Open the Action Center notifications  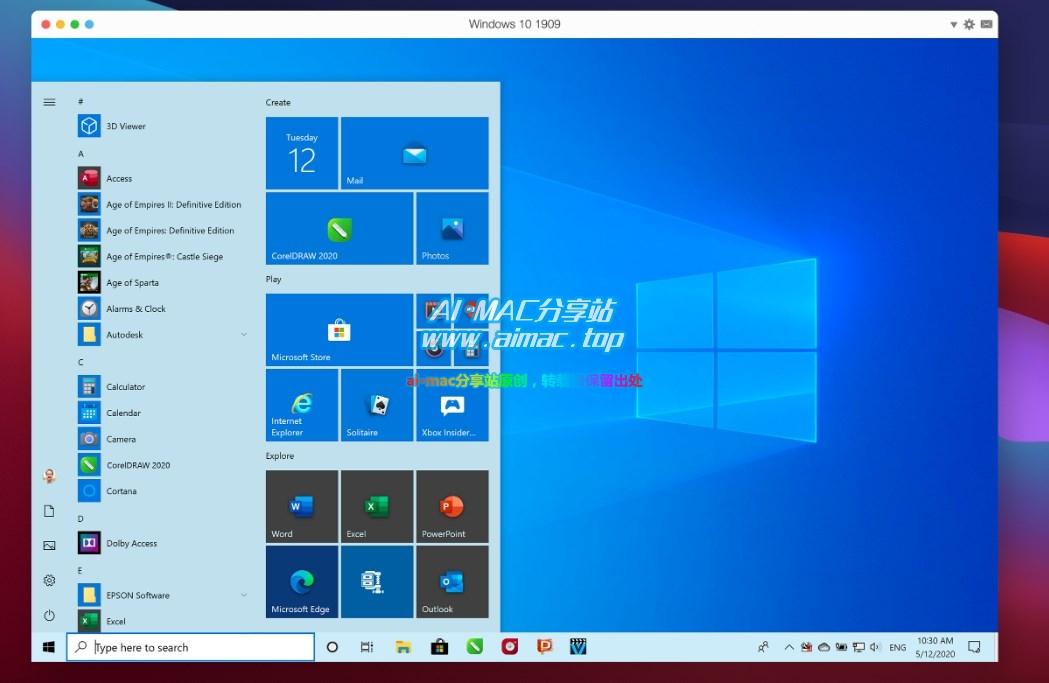(x=974, y=647)
